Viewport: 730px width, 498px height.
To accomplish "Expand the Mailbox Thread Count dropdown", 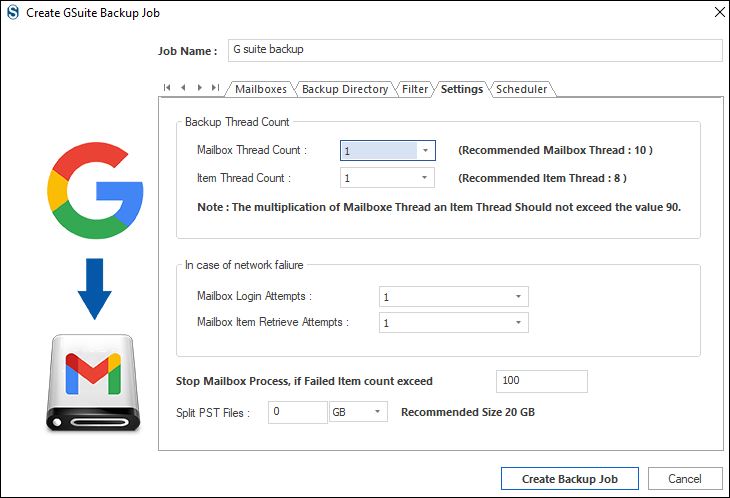I will (425, 150).
